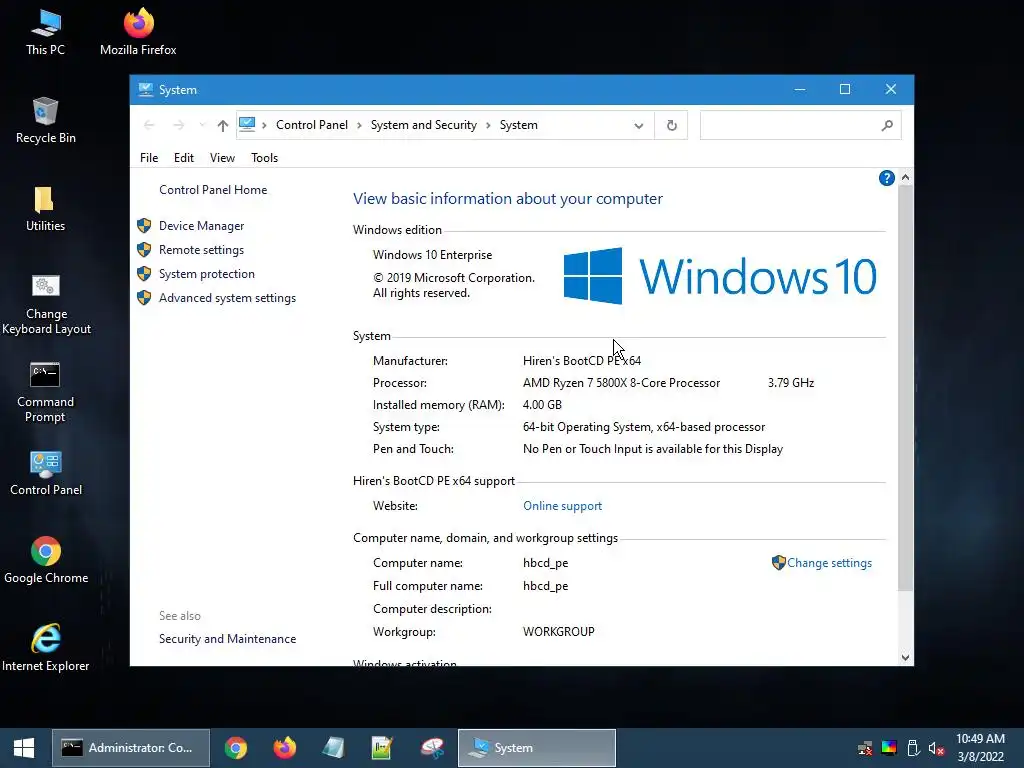
Task: Click the Windows 10 Enterprise text
Action: 432,255
